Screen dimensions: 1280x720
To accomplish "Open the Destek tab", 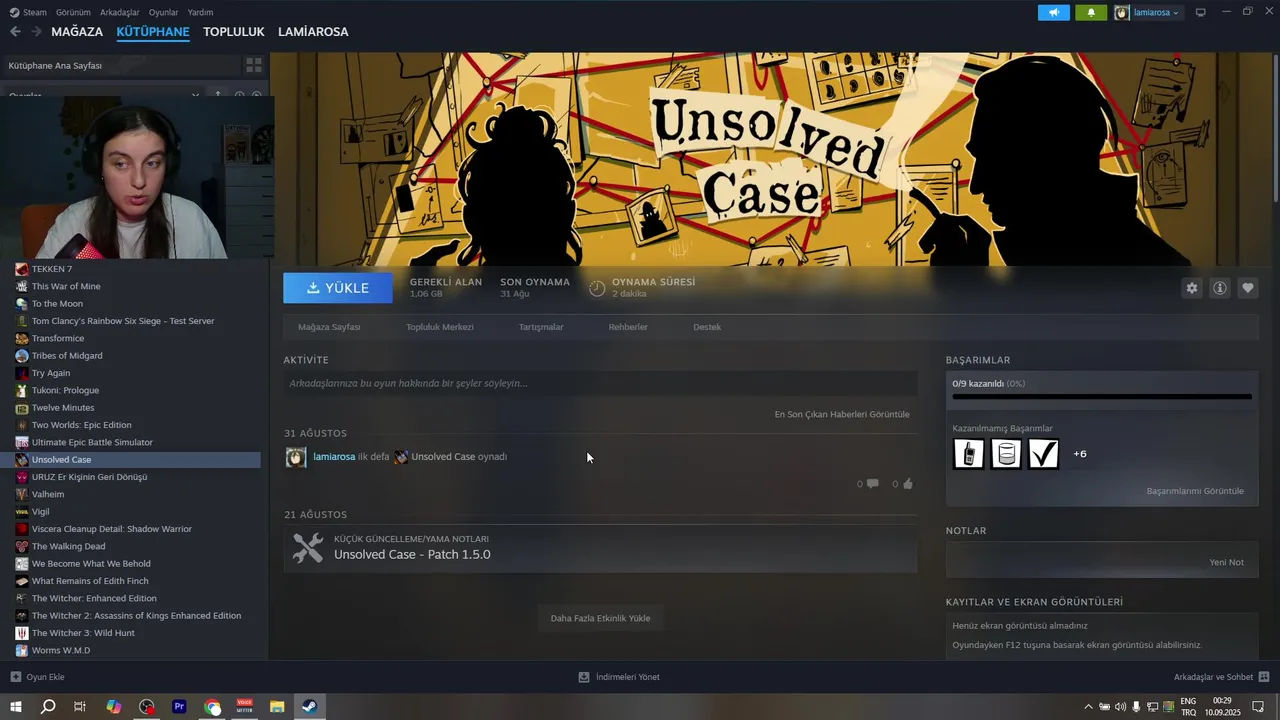I will point(707,327).
